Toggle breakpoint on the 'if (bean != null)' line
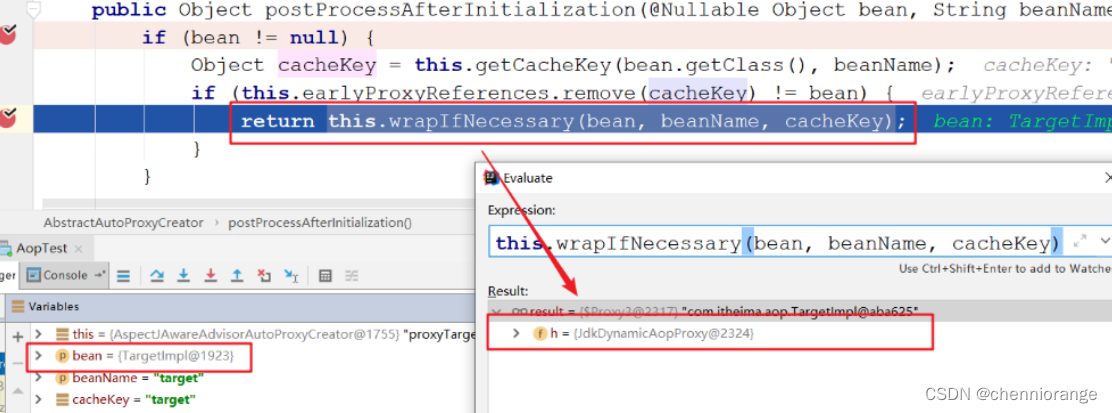Viewport: 1112px width, 413px height. (x=8, y=35)
